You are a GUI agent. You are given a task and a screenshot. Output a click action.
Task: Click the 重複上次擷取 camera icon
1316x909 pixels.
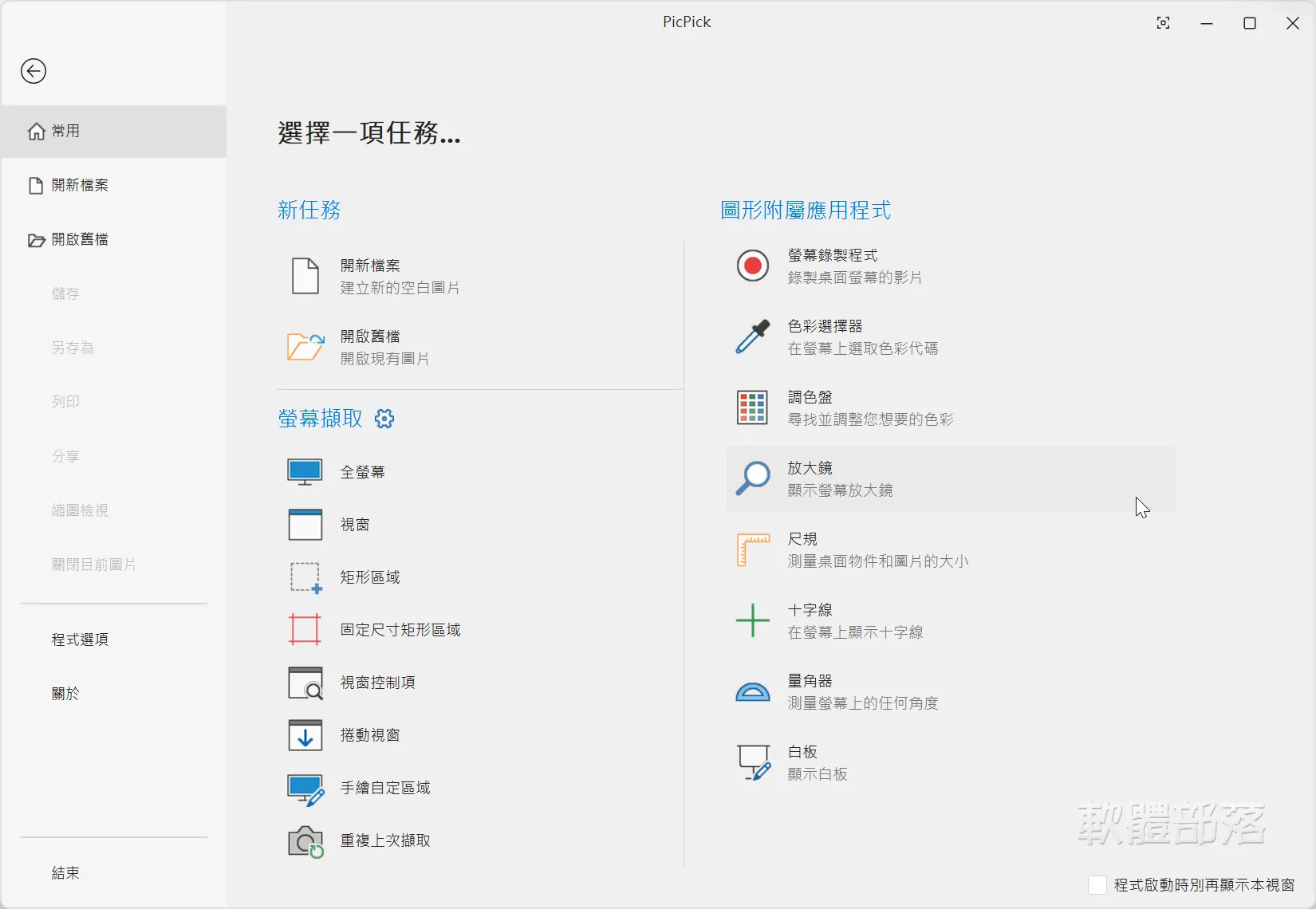pos(305,841)
